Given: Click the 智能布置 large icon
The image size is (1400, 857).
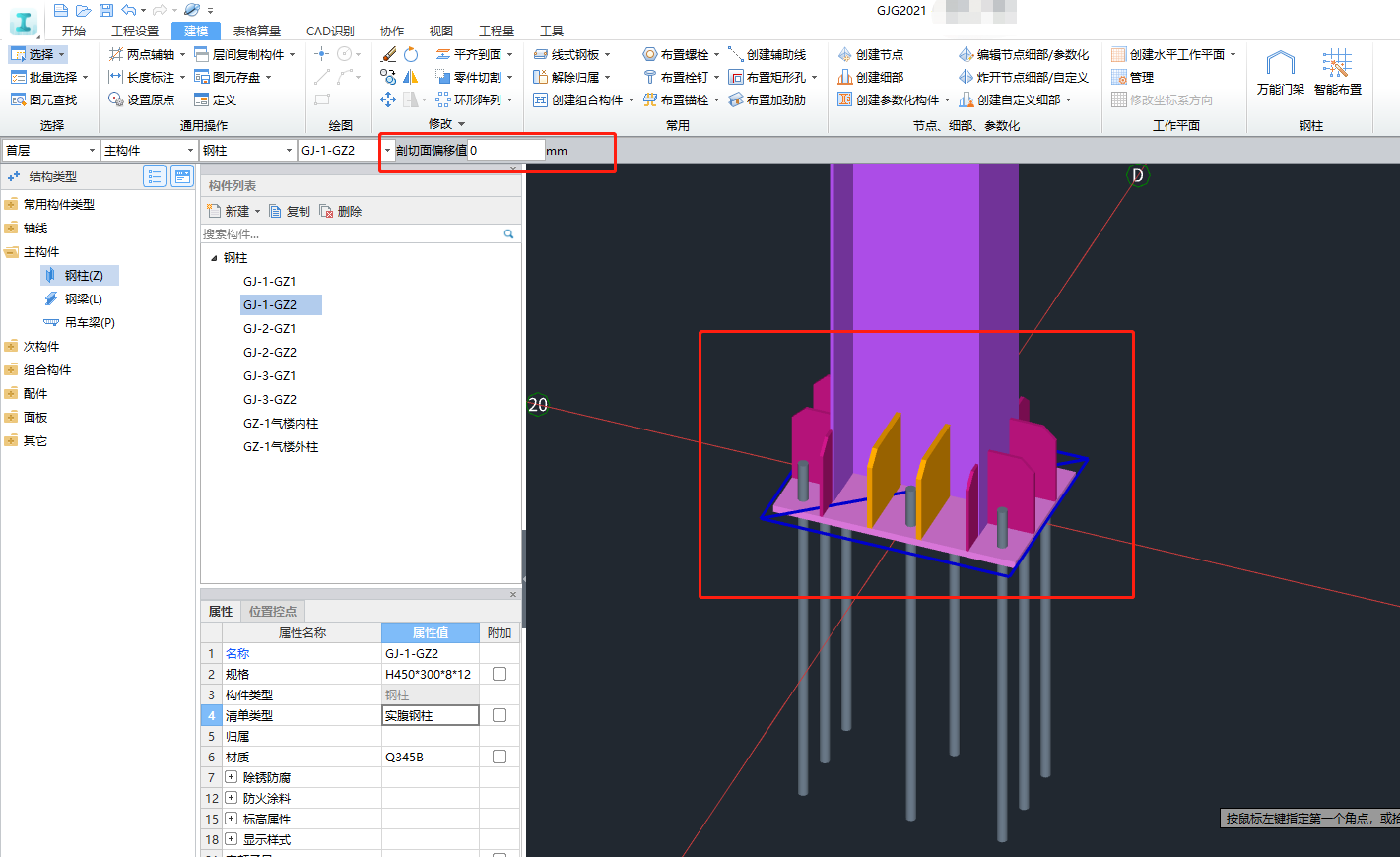Looking at the screenshot, I should tap(1338, 72).
